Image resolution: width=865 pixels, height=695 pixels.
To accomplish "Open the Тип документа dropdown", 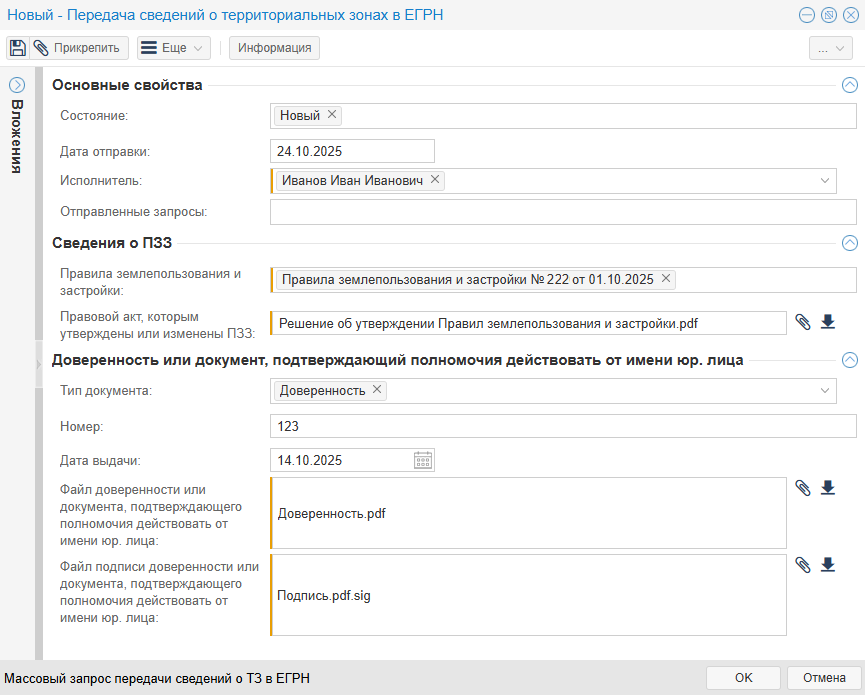I will (x=825, y=390).
